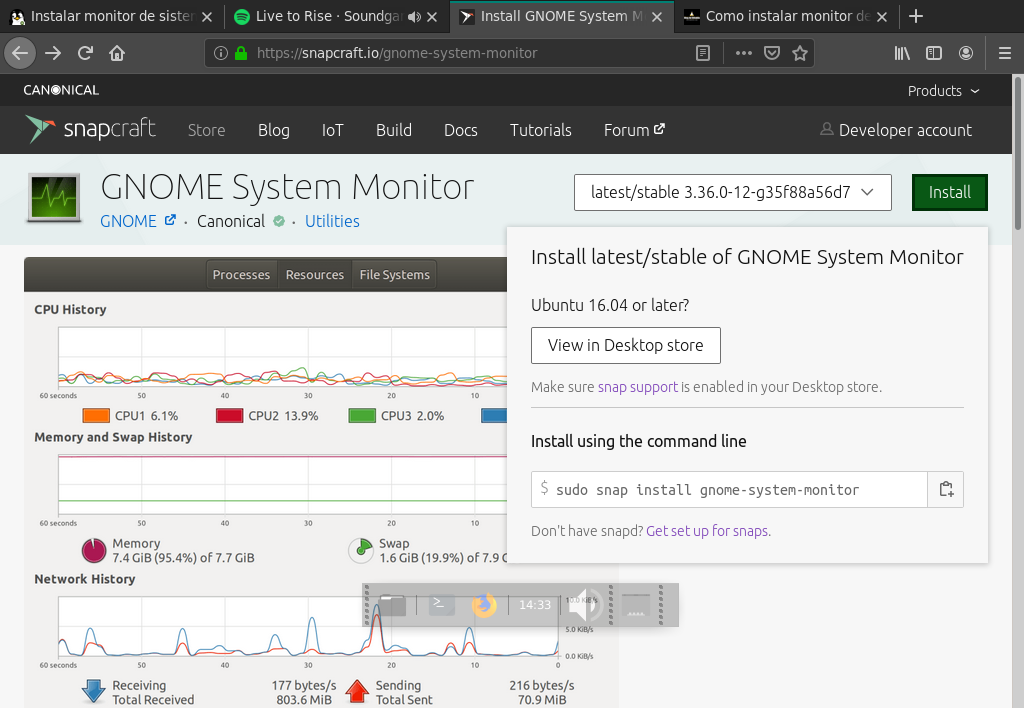The width and height of the screenshot is (1024, 708).
Task: Close the 'Instalar monitor de sistema' tab
Action: [x=207, y=17]
